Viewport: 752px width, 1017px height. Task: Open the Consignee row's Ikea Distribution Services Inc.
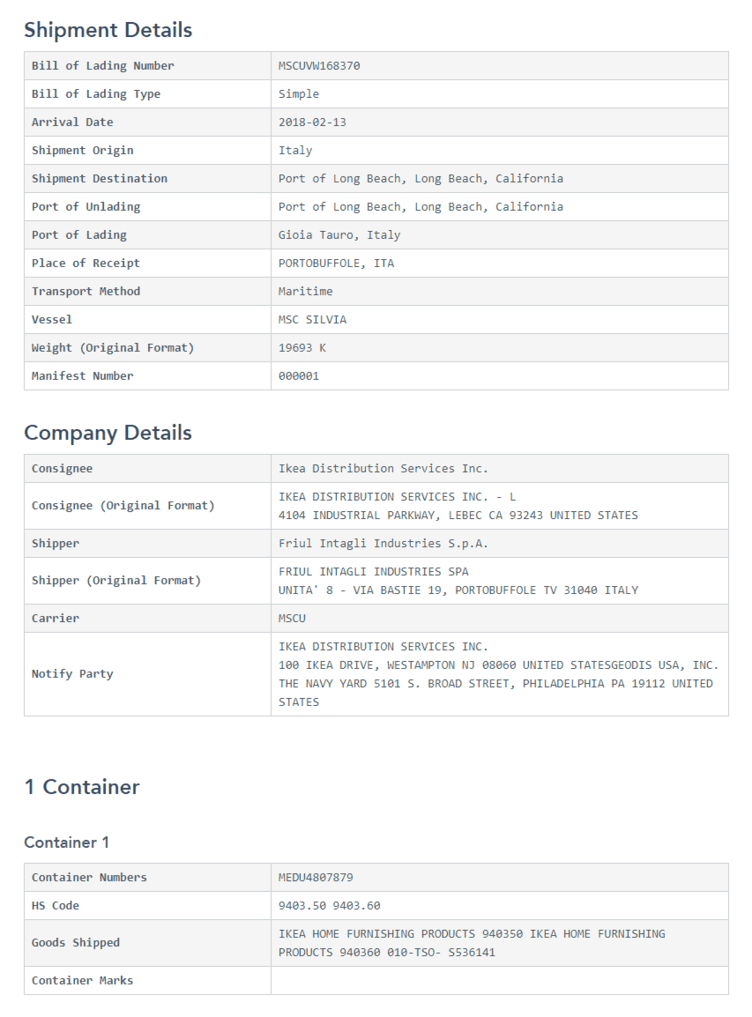click(383, 468)
